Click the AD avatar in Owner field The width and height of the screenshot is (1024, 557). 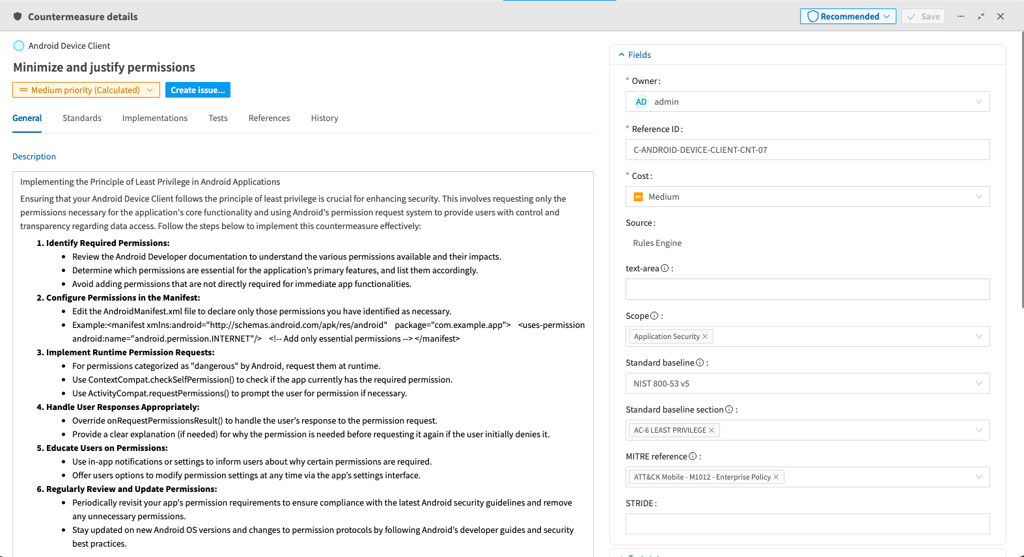(x=641, y=102)
